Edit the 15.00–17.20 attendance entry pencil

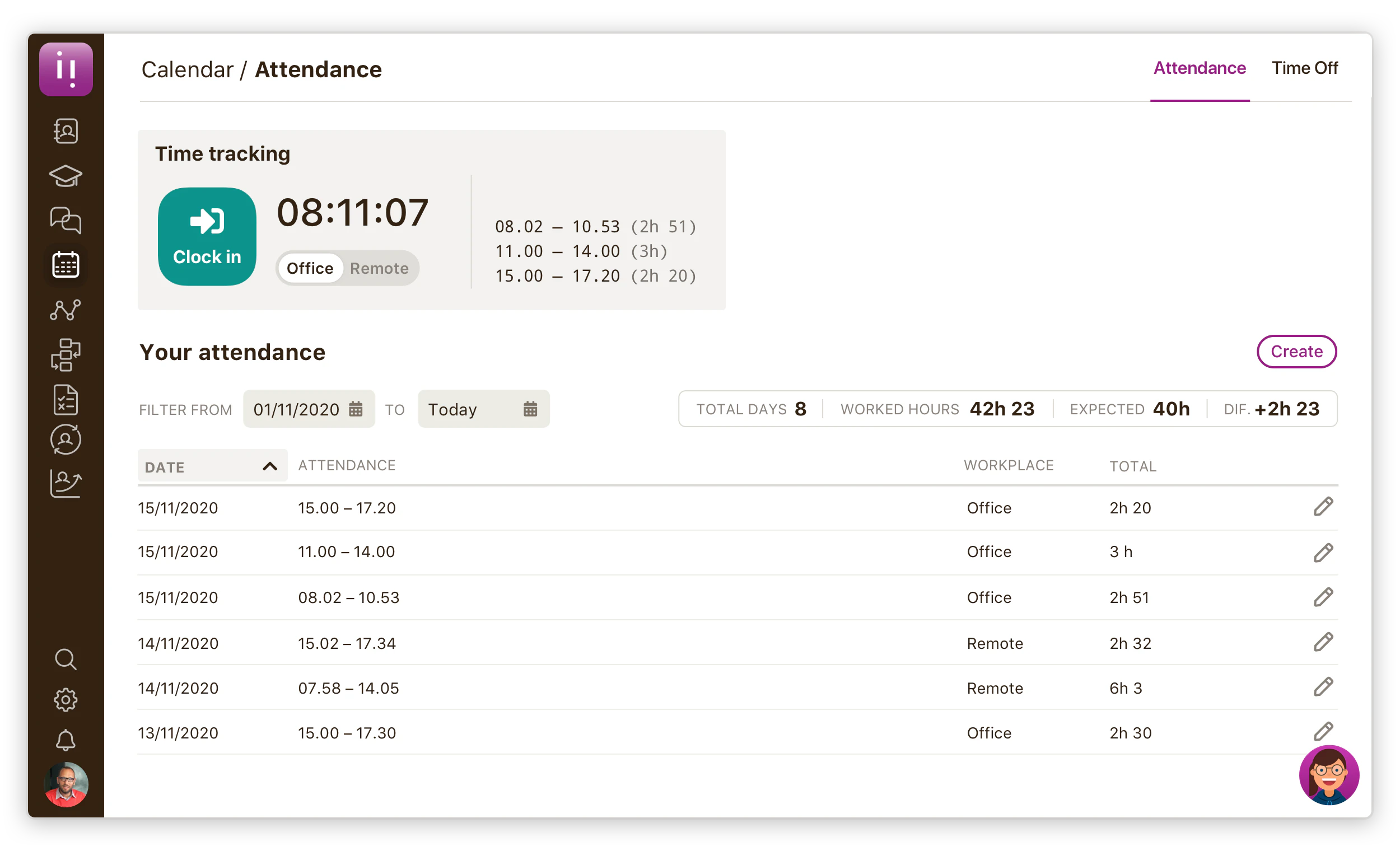(x=1324, y=506)
